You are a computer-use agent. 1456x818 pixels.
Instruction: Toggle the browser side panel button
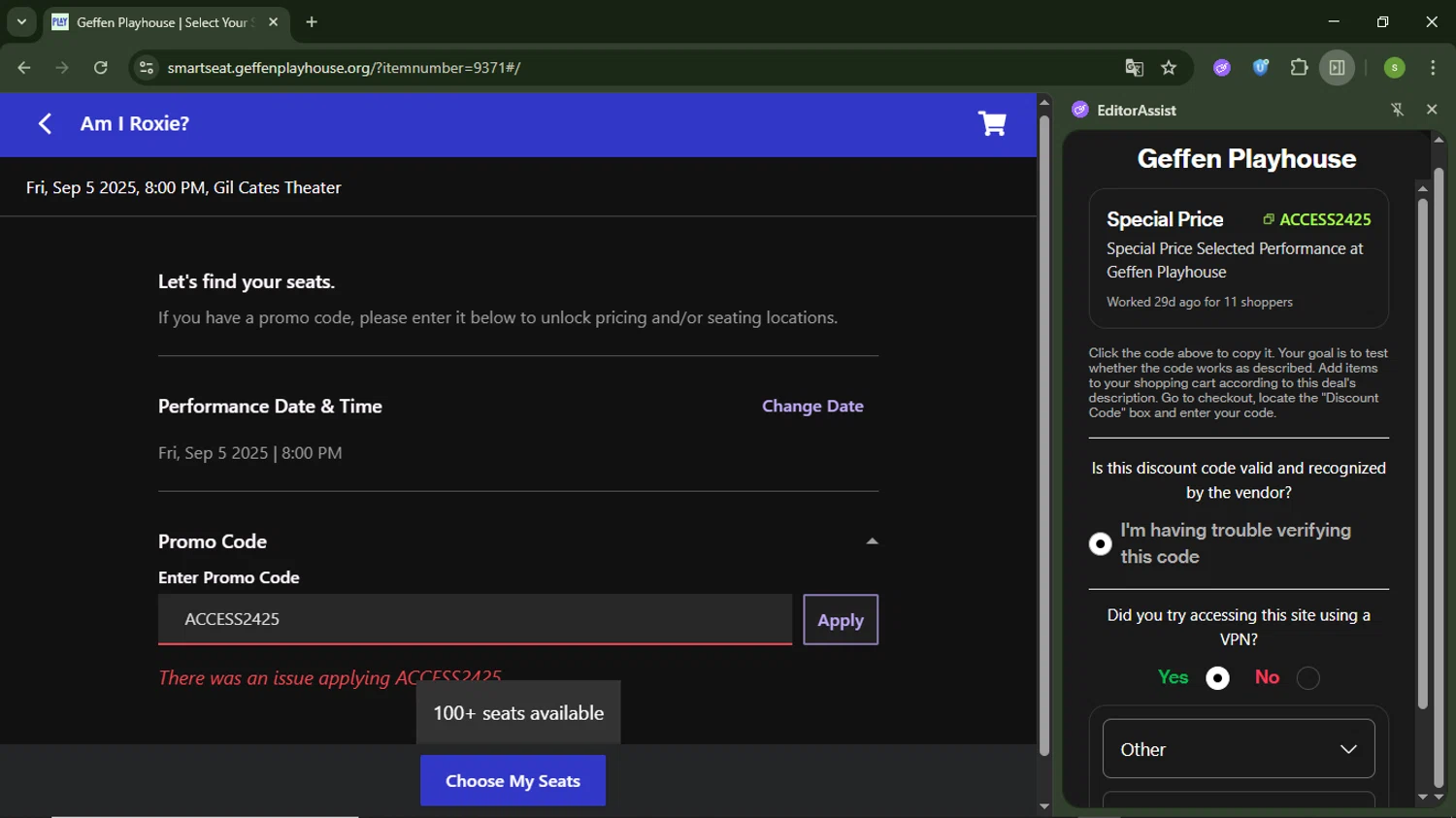pos(1337,68)
